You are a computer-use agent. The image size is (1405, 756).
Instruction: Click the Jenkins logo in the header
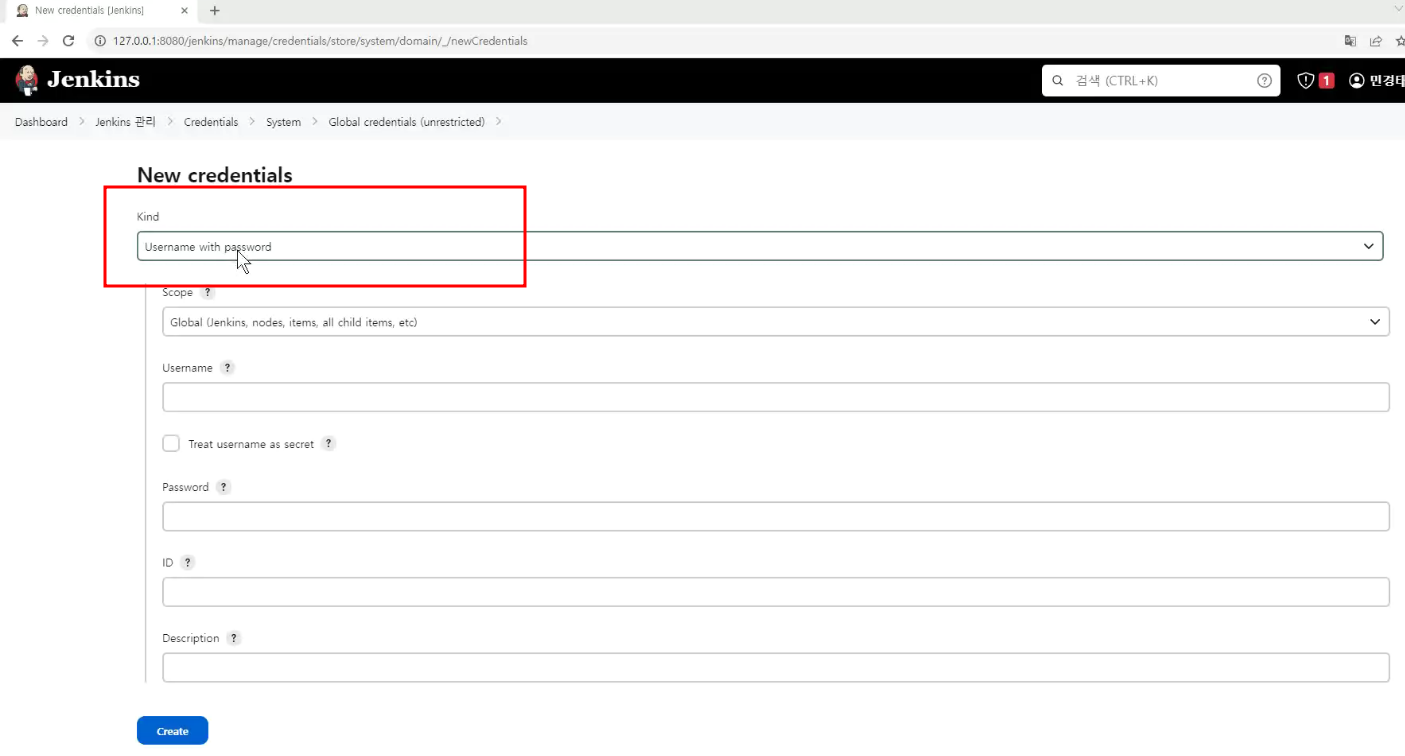coord(77,80)
